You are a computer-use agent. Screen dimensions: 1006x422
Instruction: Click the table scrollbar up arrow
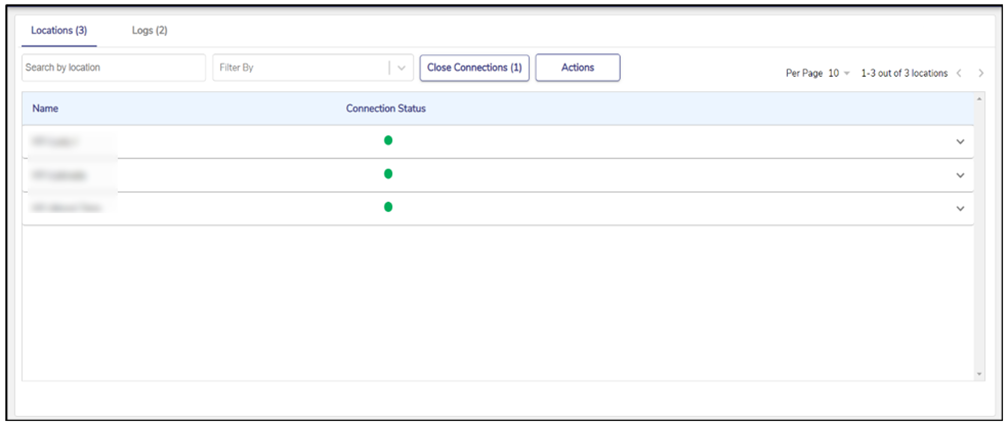tap(979, 99)
